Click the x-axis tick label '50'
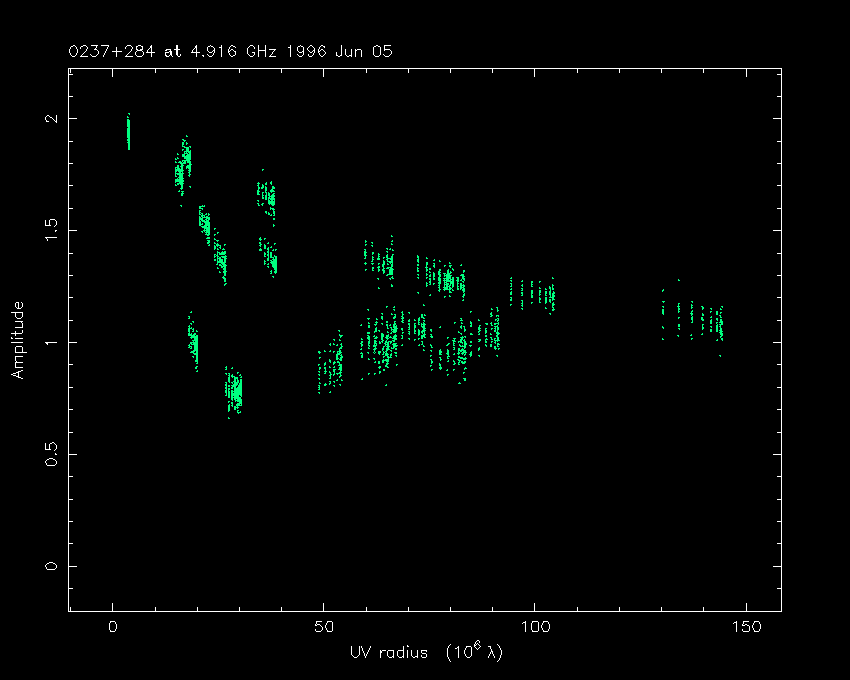This screenshot has width=850, height=680. [323, 628]
